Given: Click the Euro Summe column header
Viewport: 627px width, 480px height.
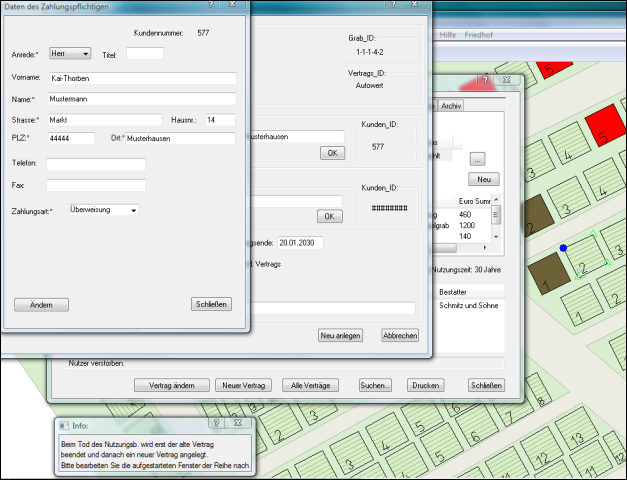Looking at the screenshot, I should (474, 201).
